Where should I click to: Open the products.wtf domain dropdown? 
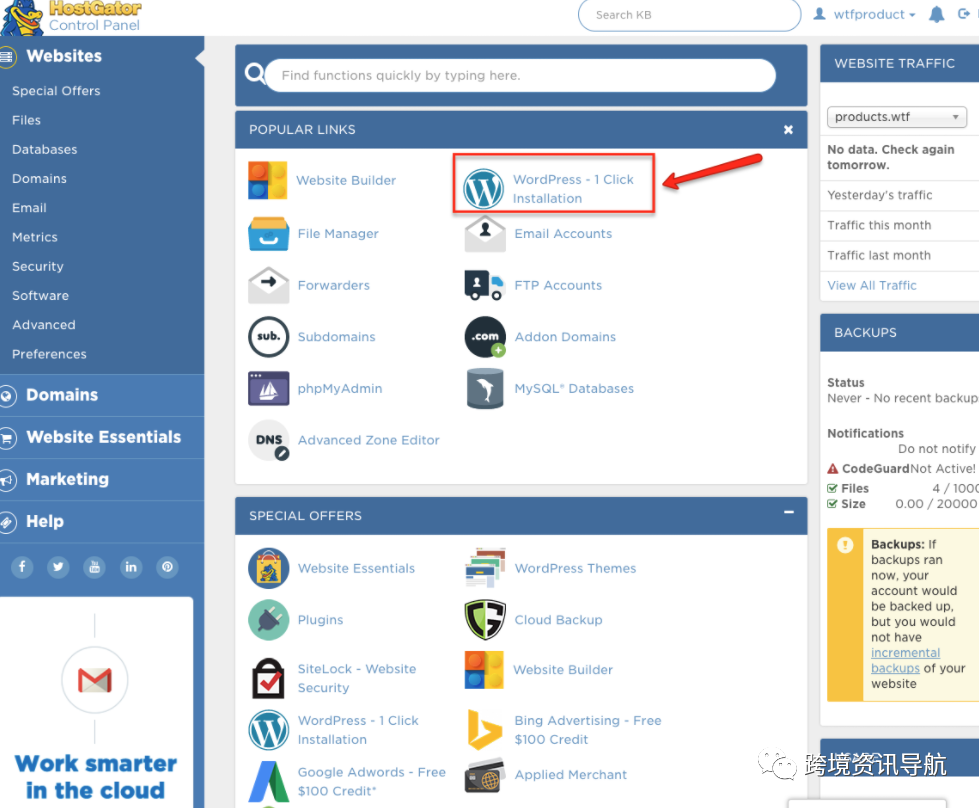click(x=897, y=117)
